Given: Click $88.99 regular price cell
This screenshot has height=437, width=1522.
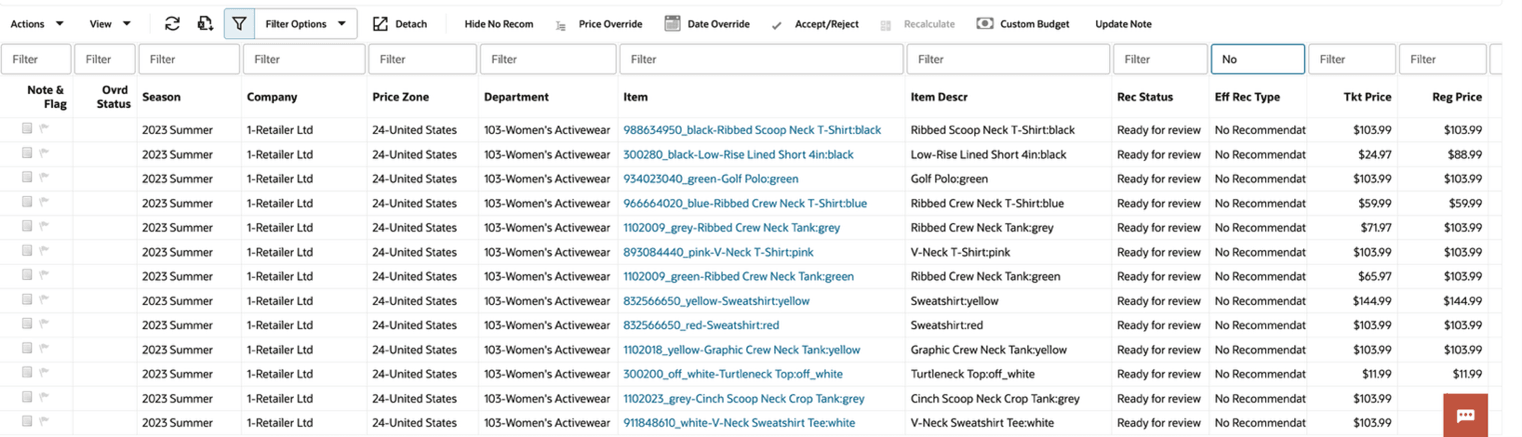Looking at the screenshot, I should click(x=1463, y=154).
